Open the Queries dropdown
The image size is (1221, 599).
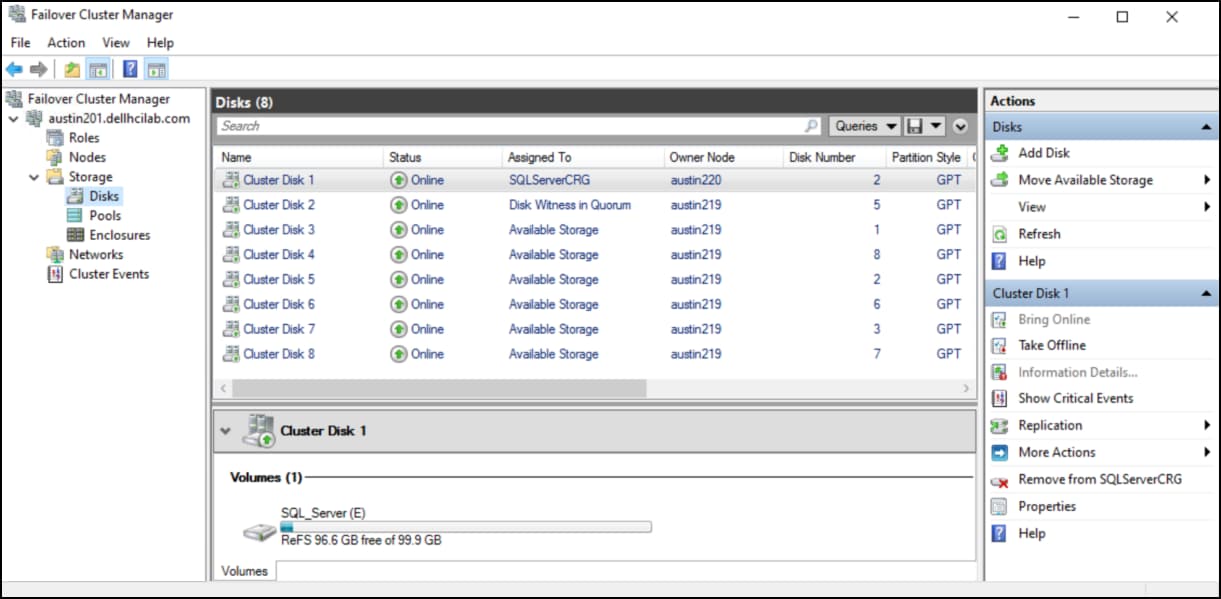tap(863, 126)
